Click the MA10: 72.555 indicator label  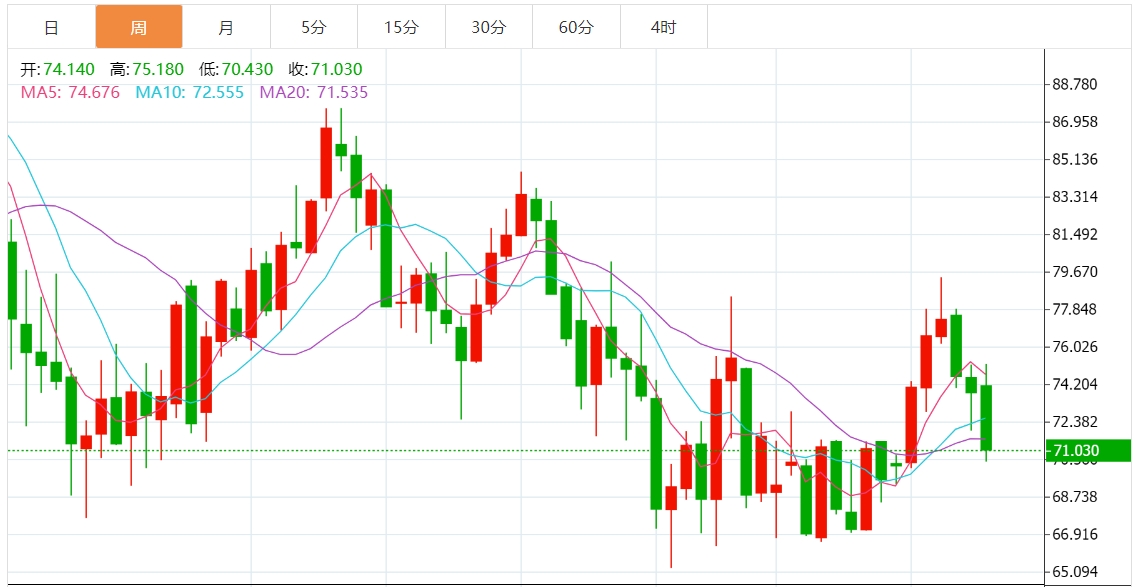(190, 92)
